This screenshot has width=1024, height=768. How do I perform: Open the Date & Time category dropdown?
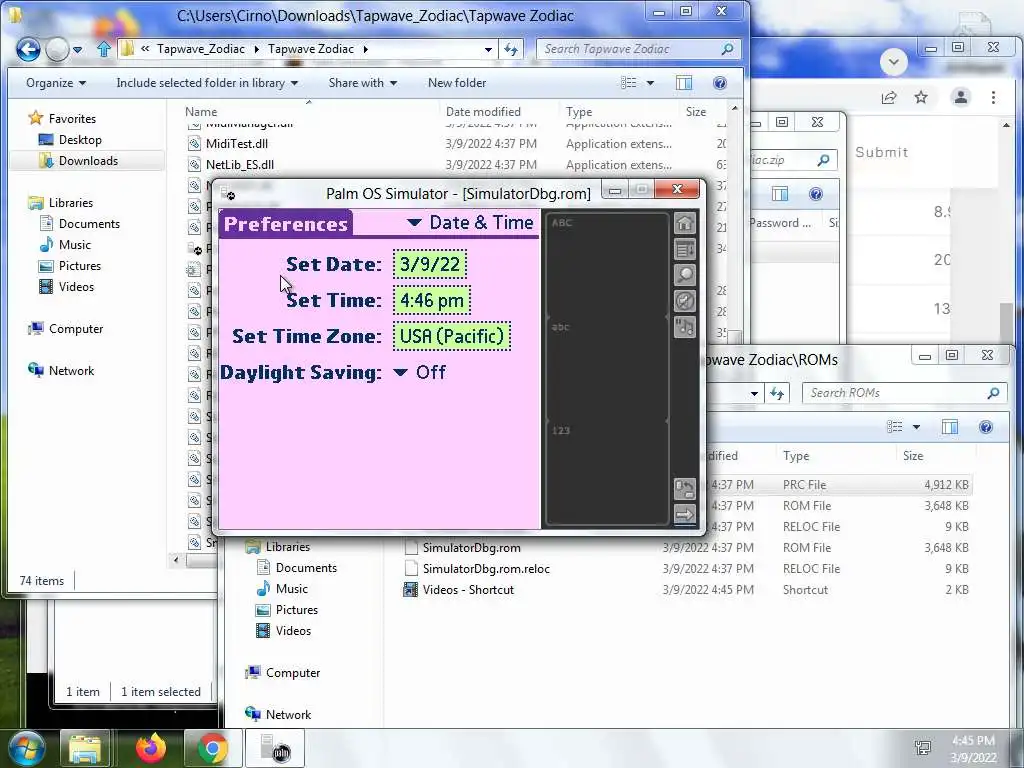pos(470,223)
